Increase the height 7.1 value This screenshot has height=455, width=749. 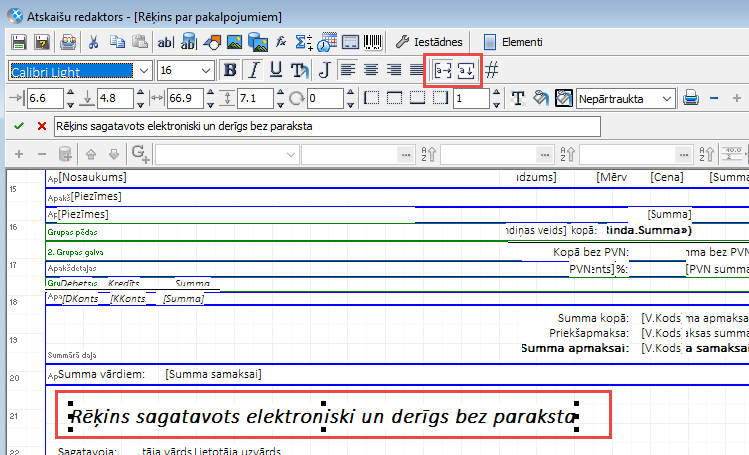point(280,94)
